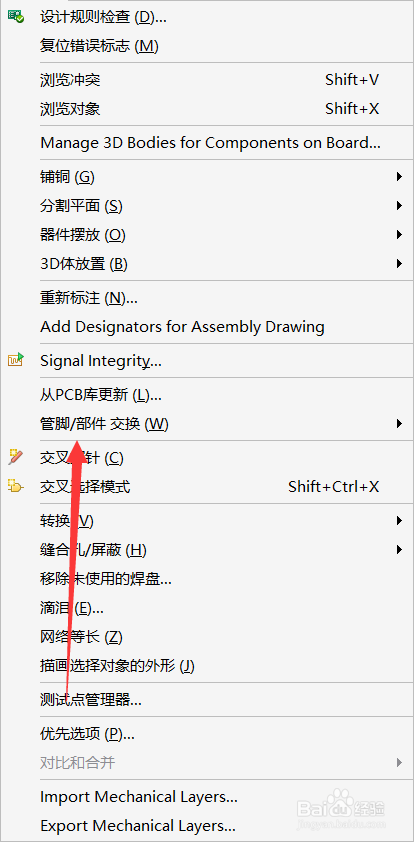Select 复位错误标志 (M) menu entry
Screen dimensions: 414x842
[207, 46]
